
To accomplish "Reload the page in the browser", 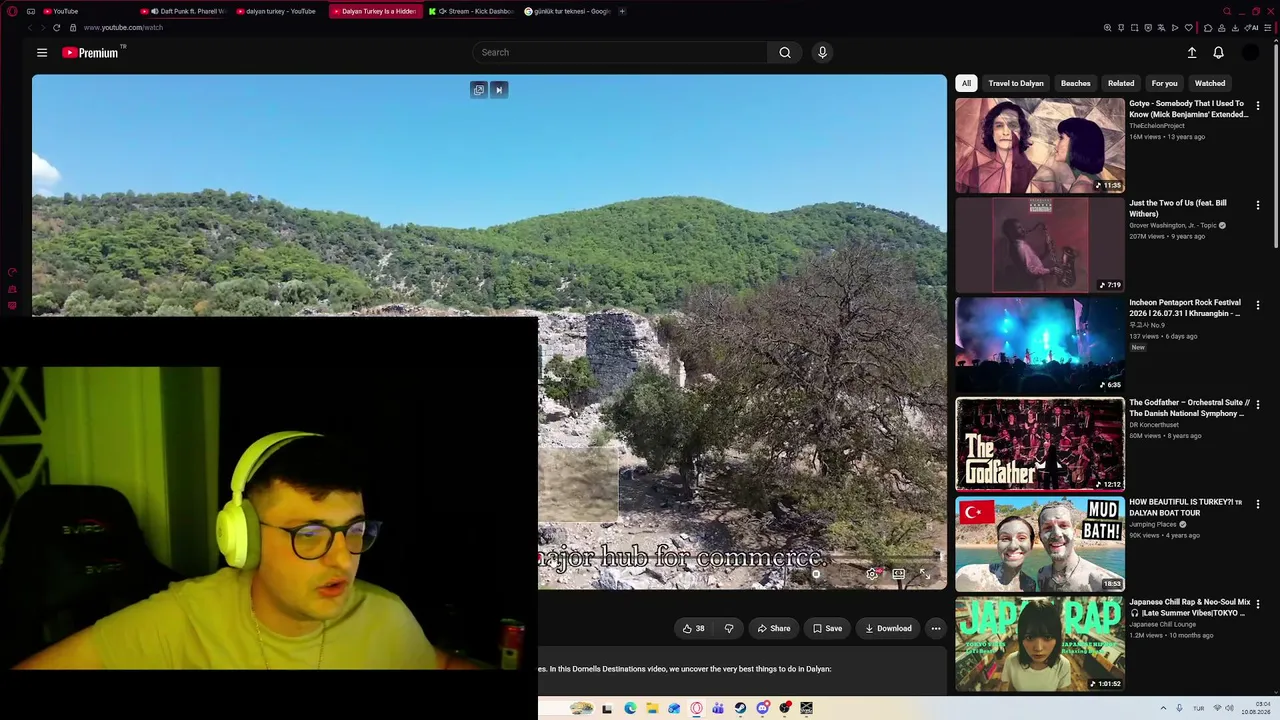I will point(56,28).
